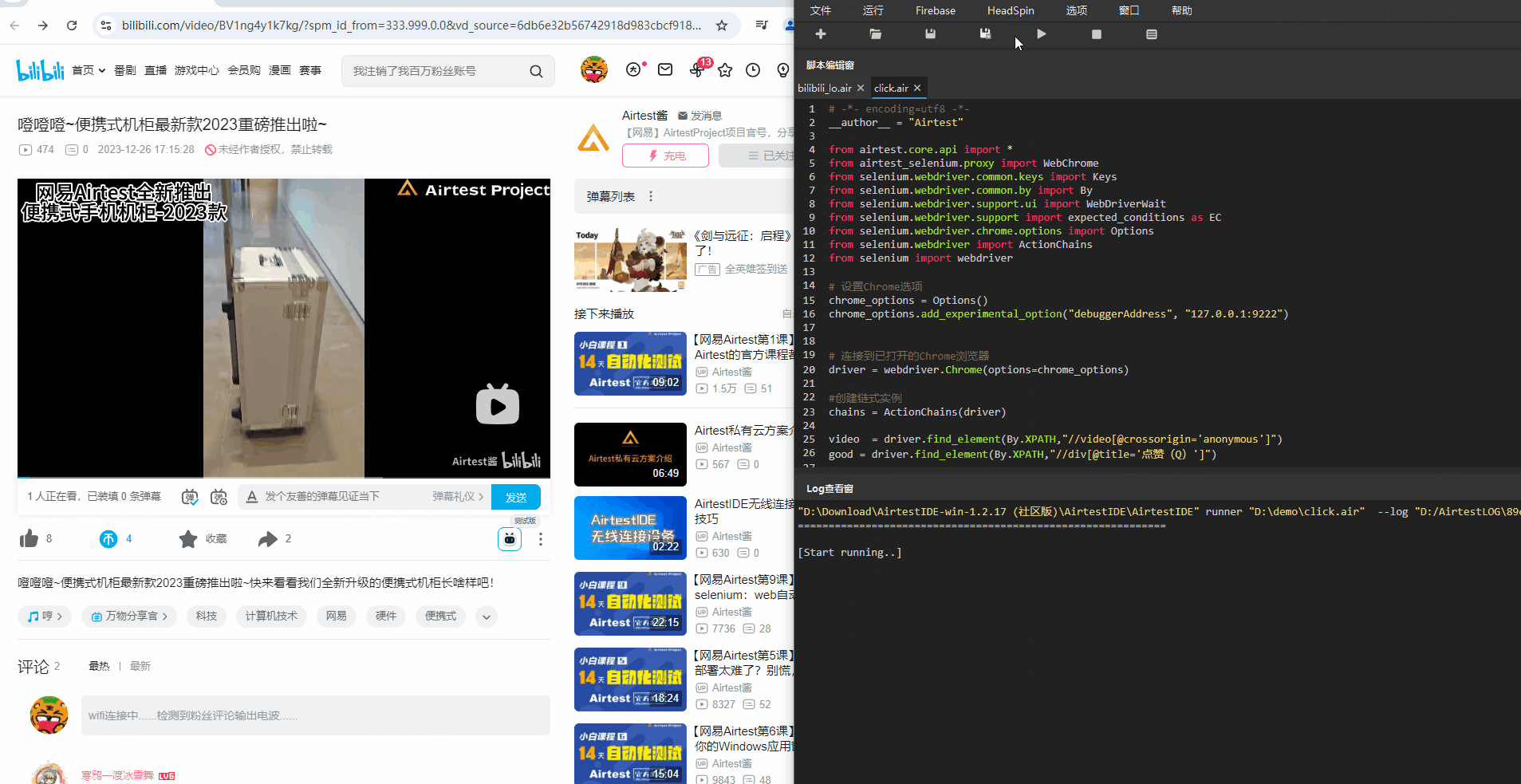Screen dimensions: 1521x784
Task: Reload the bilibili page
Action: (x=72, y=26)
